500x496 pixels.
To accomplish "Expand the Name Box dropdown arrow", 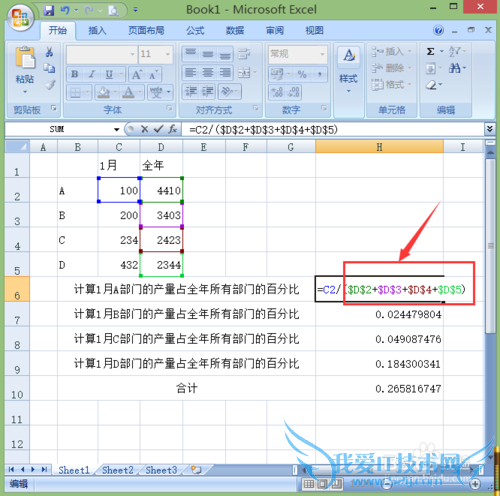I will (117, 129).
